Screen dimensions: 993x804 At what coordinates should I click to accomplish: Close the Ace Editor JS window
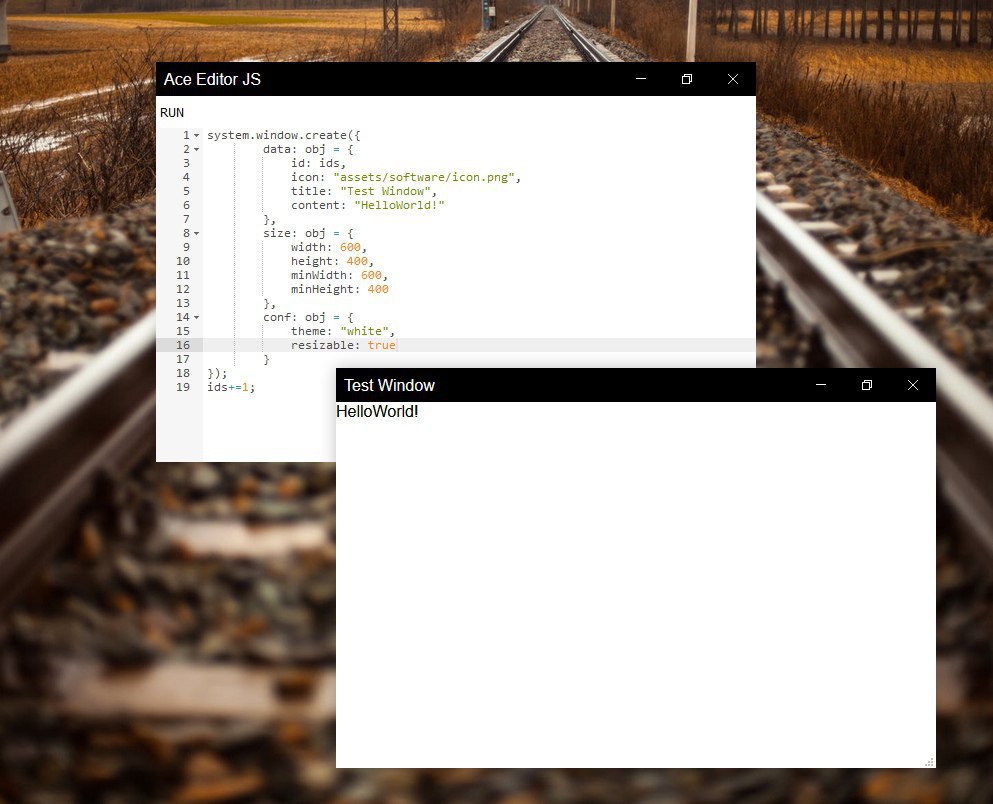(x=733, y=79)
